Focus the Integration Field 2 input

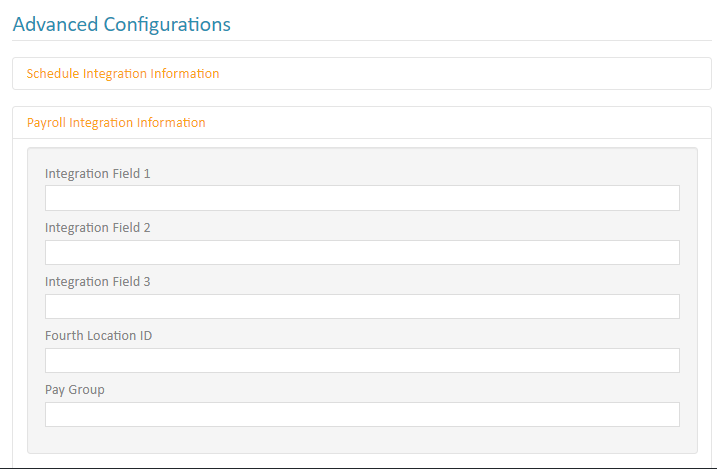(362, 252)
